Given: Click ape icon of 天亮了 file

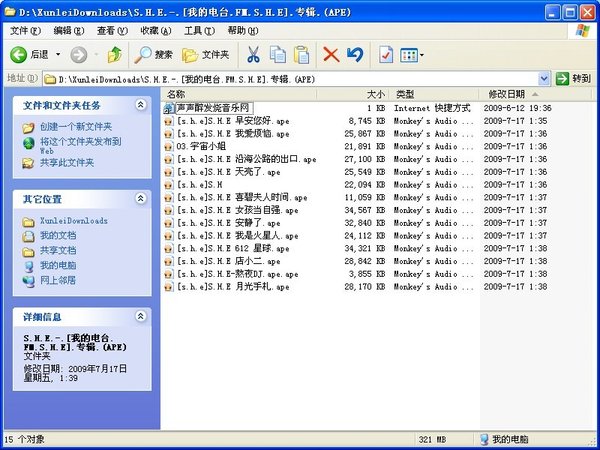Looking at the screenshot, I should pyautogui.click(x=169, y=172).
